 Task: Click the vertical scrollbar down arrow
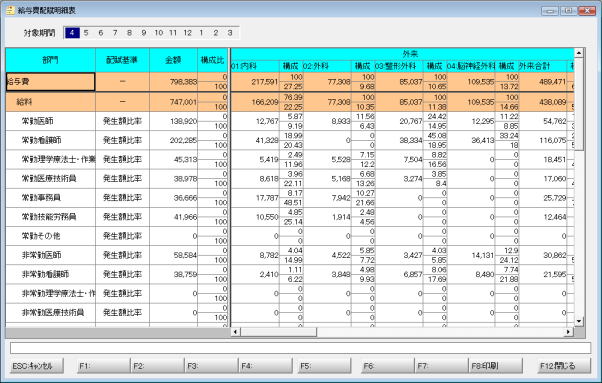point(579,320)
